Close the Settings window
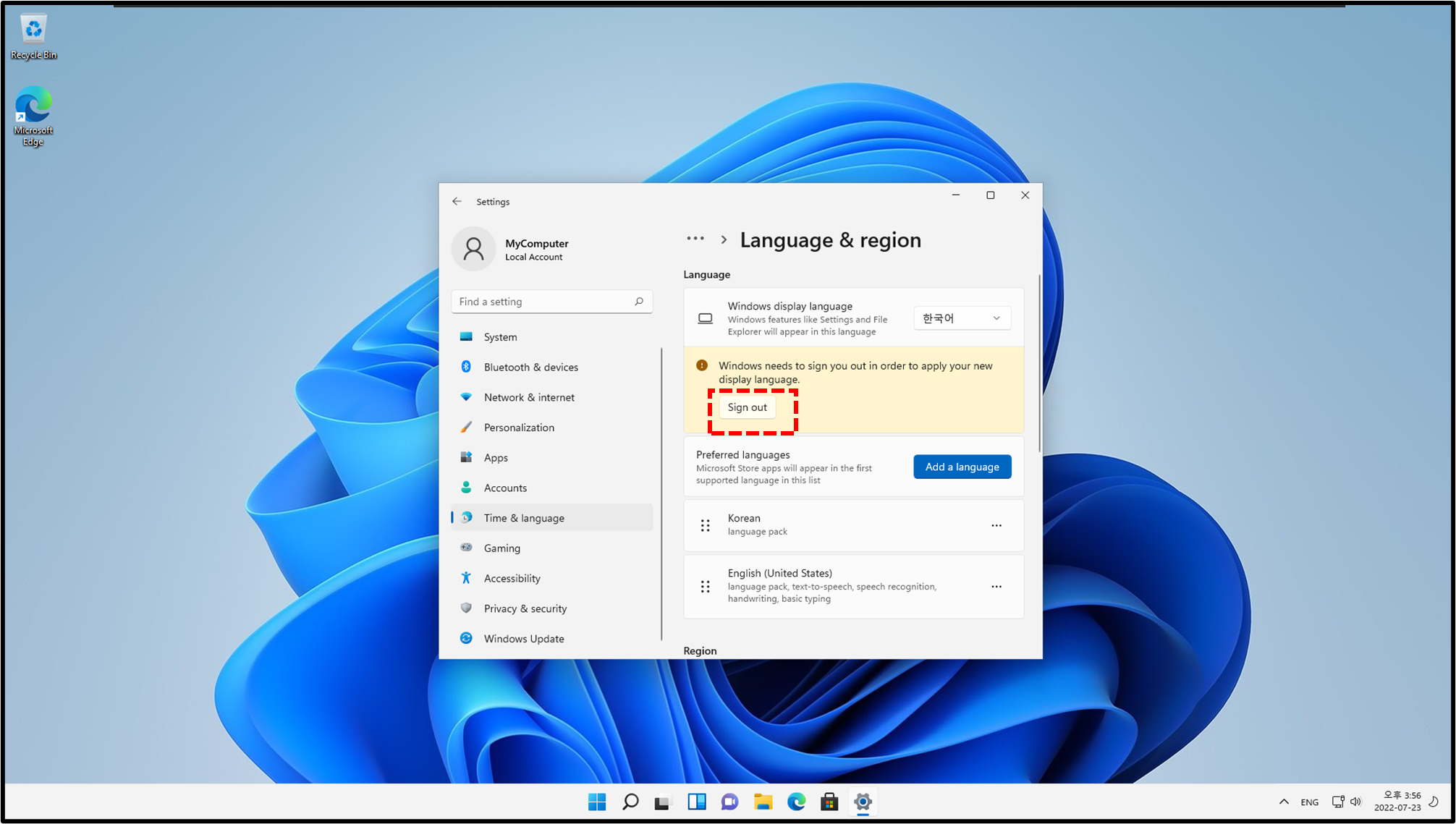1456x824 pixels. coord(1025,195)
